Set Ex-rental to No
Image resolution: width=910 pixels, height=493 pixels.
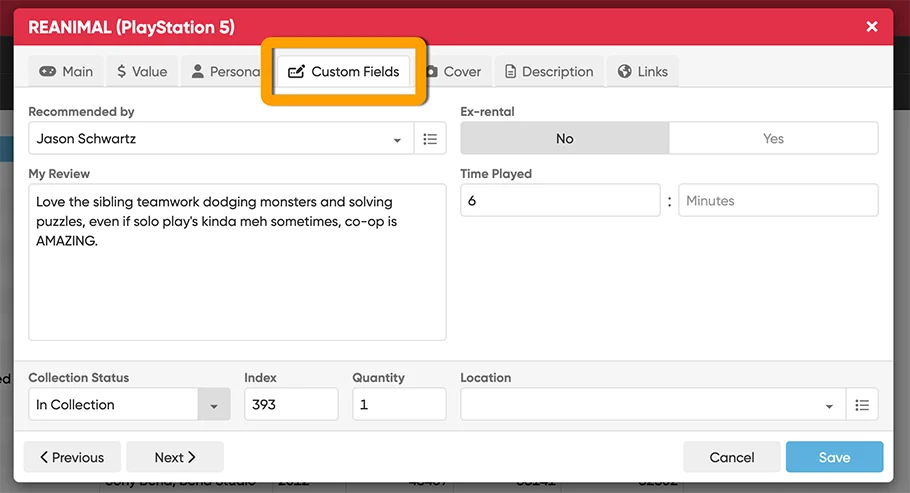tap(564, 139)
